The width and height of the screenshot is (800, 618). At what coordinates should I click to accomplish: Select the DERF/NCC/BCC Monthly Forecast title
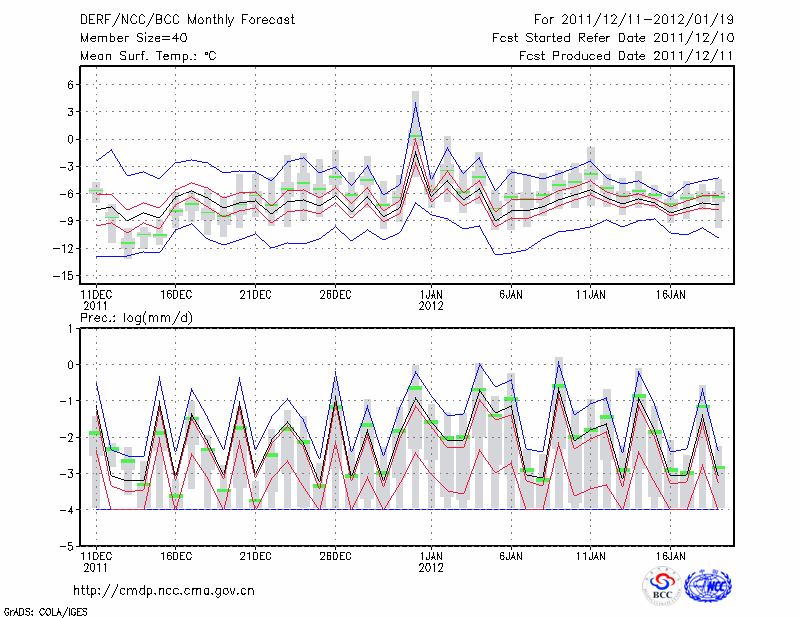coord(186,20)
